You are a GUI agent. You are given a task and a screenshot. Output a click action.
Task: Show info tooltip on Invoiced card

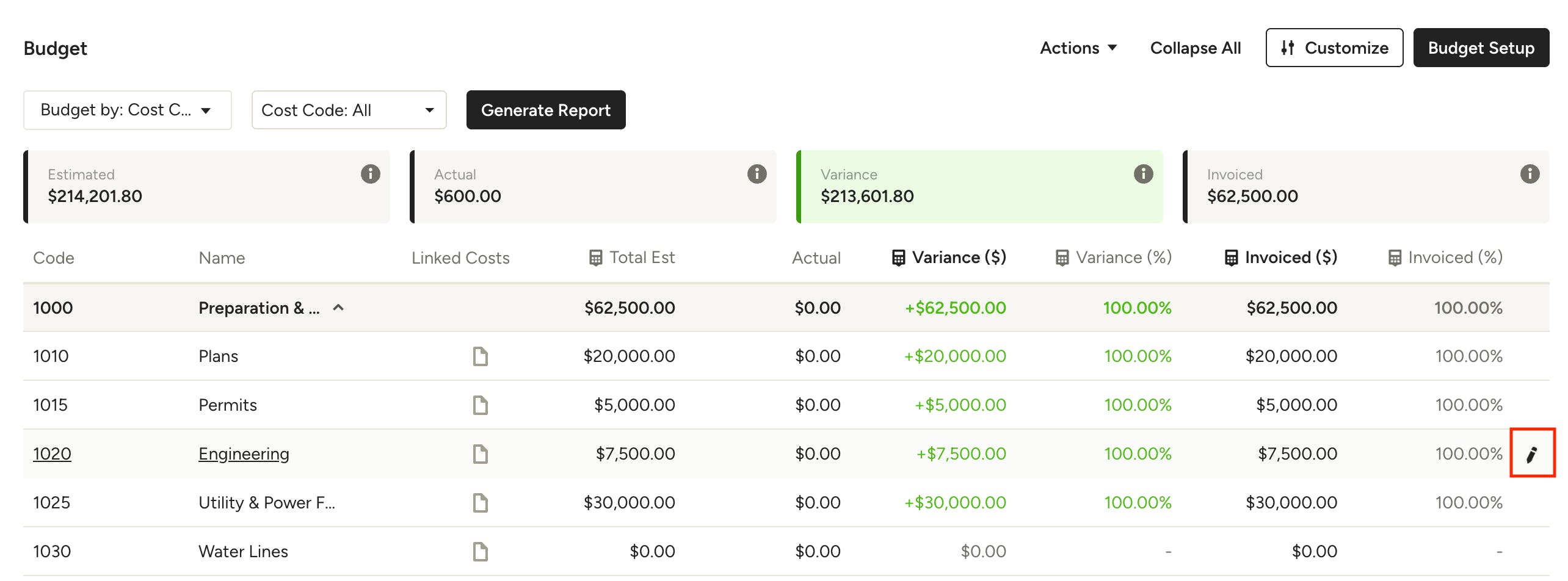1530,174
